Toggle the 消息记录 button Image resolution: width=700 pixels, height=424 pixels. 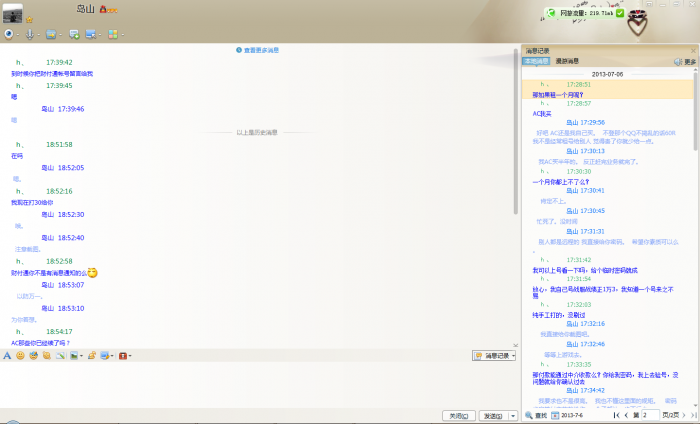(494, 356)
